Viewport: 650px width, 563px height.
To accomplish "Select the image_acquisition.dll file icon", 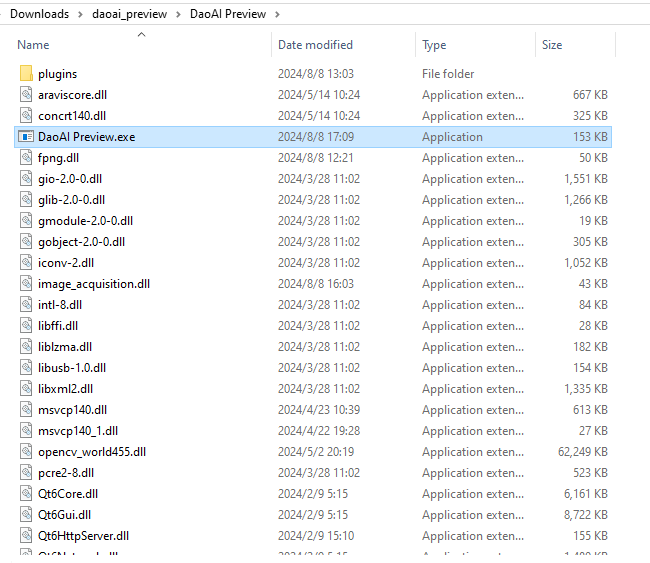I will [26, 284].
